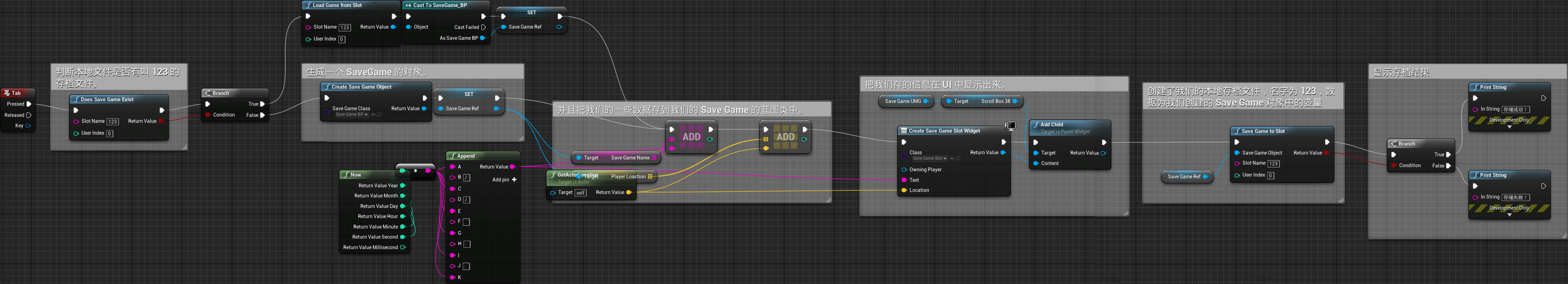Click the use-selected arrow next to Save Game Slot
Screen dimensions: 1568x284
tap(952, 158)
